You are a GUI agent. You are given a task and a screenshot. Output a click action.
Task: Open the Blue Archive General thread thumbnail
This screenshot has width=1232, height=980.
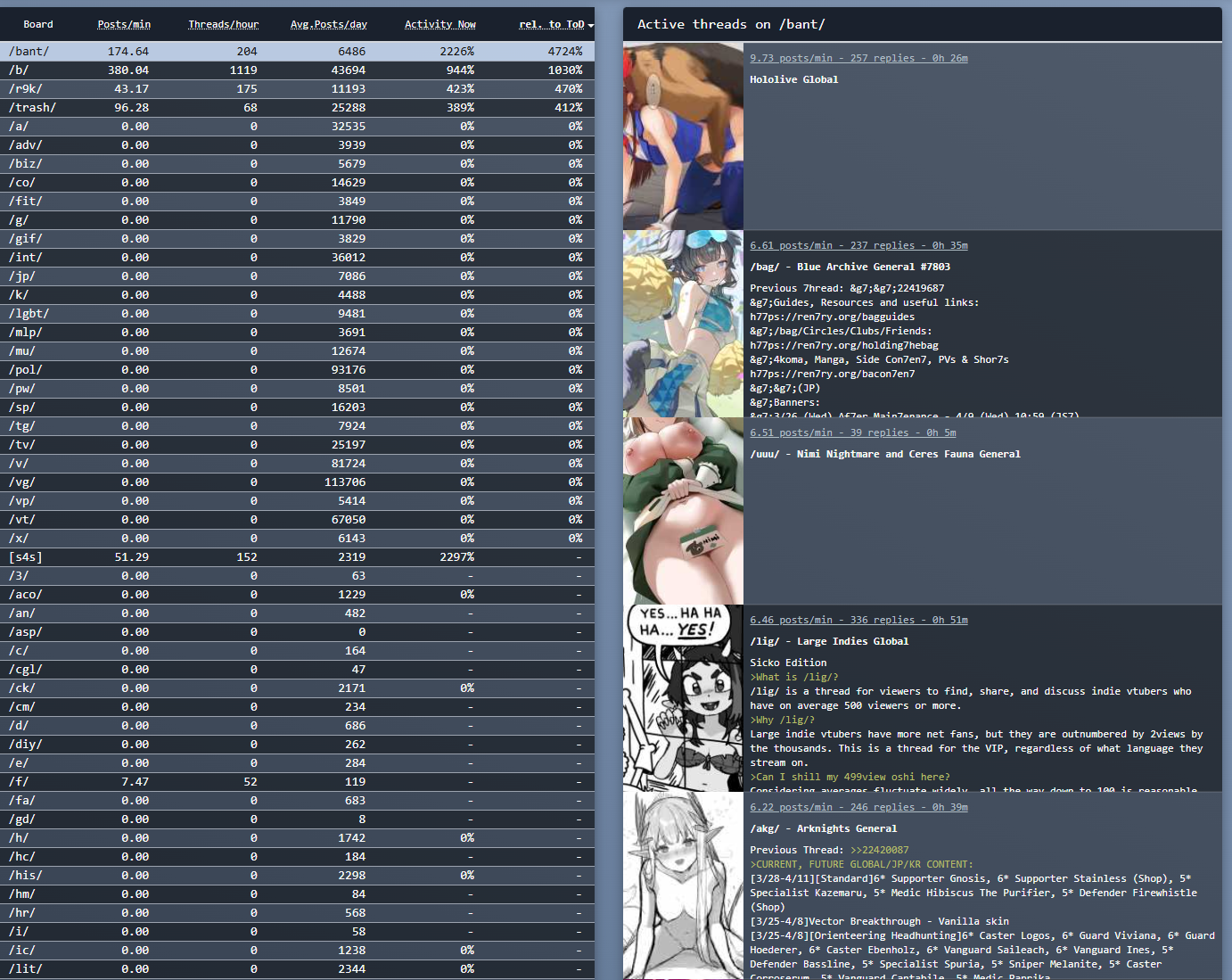(x=683, y=324)
